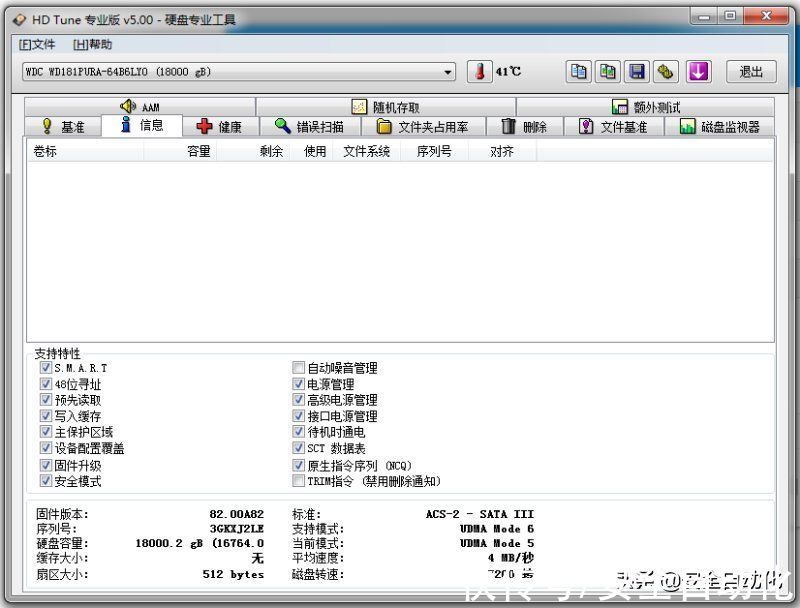Switch to the 健康 tab
The width and height of the screenshot is (800, 608).
[x=220, y=126]
